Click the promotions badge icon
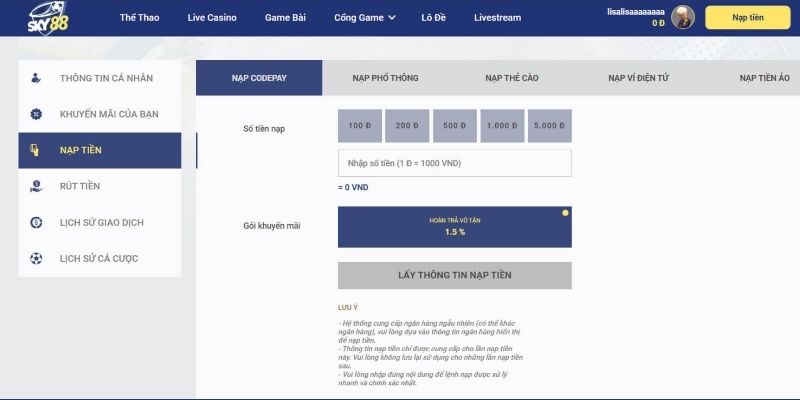Viewport: 800px width, 400px height. pyautogui.click(x=36, y=114)
